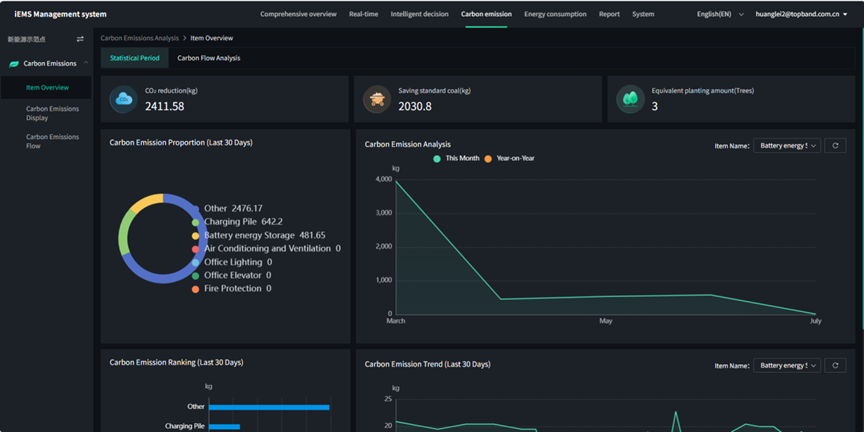The image size is (864, 432).
Task: Click the Carbon Emissions leaf icon
Action: click(14, 64)
